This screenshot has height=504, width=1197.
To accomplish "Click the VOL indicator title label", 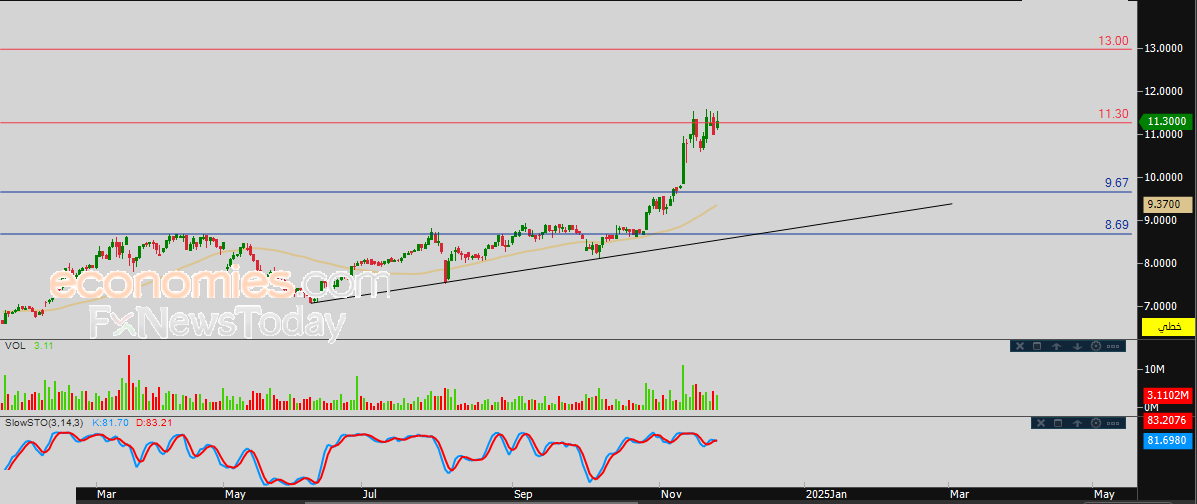I will click(15, 346).
